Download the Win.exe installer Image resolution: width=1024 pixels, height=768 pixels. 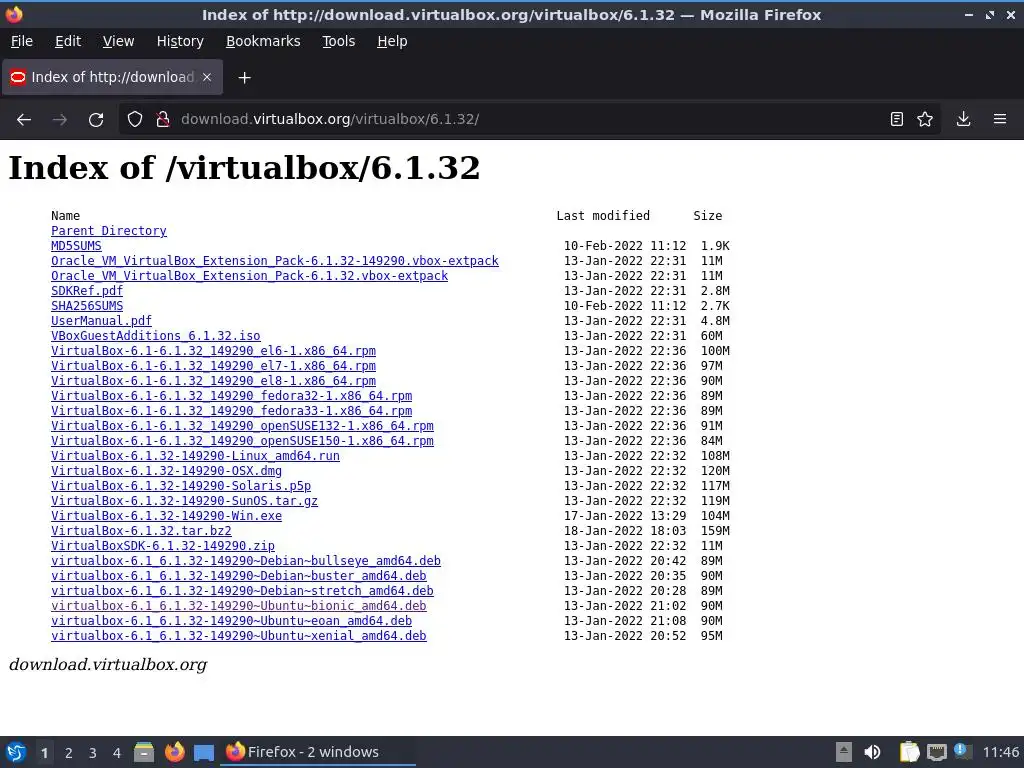(x=167, y=516)
